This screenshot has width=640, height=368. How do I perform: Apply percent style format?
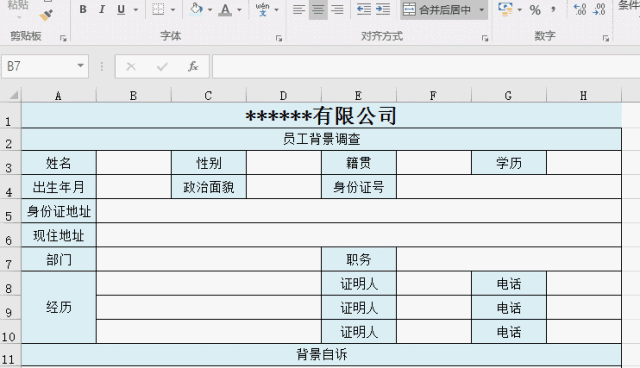click(x=535, y=10)
